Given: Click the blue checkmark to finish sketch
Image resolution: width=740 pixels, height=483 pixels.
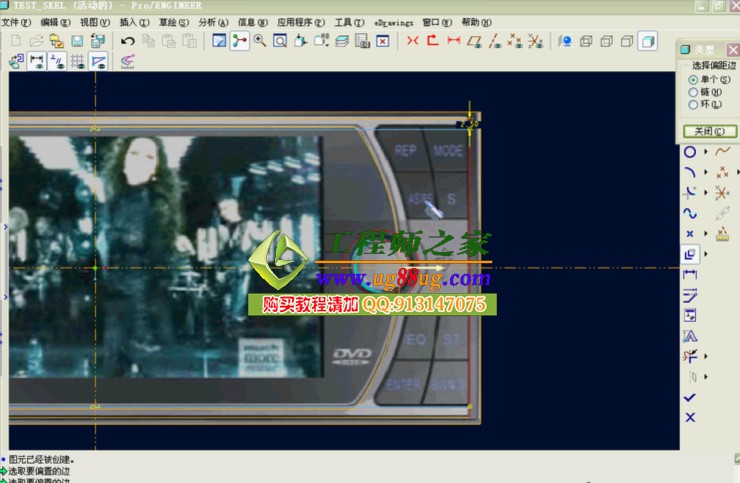Looking at the screenshot, I should click(x=690, y=397).
